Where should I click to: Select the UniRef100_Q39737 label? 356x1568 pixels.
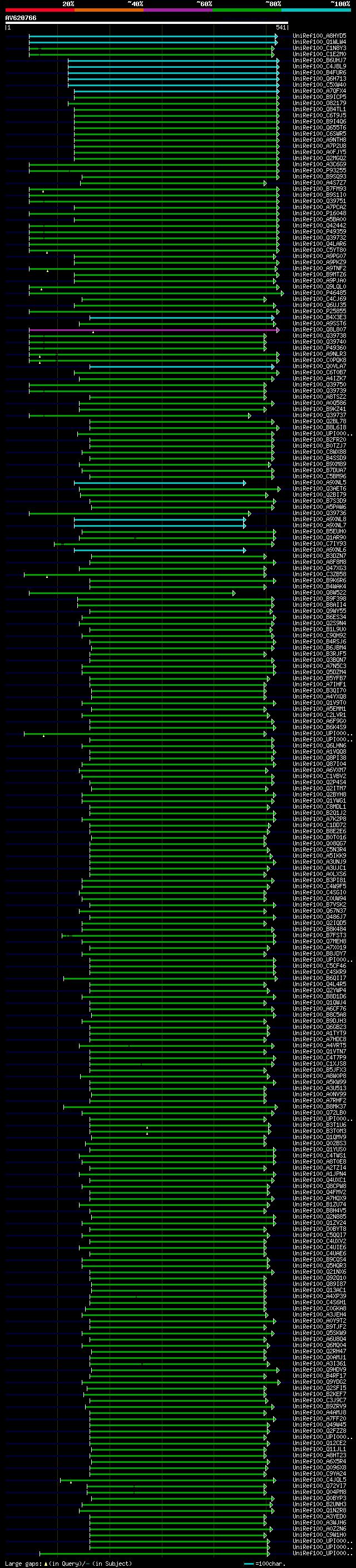319,415
